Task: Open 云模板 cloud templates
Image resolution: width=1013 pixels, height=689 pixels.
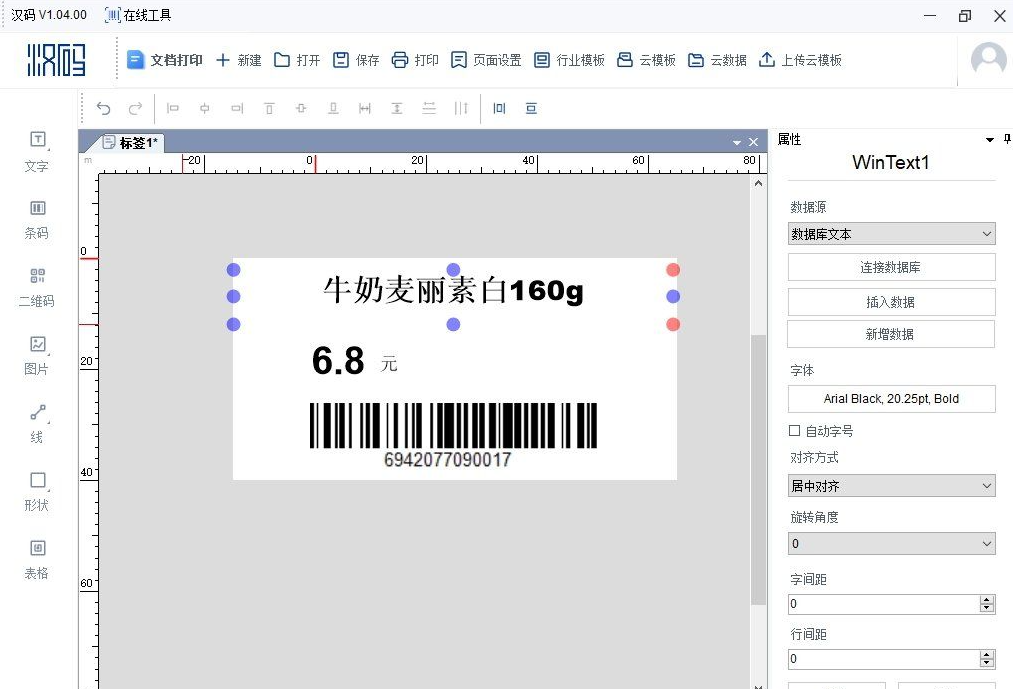Action: 647,60
